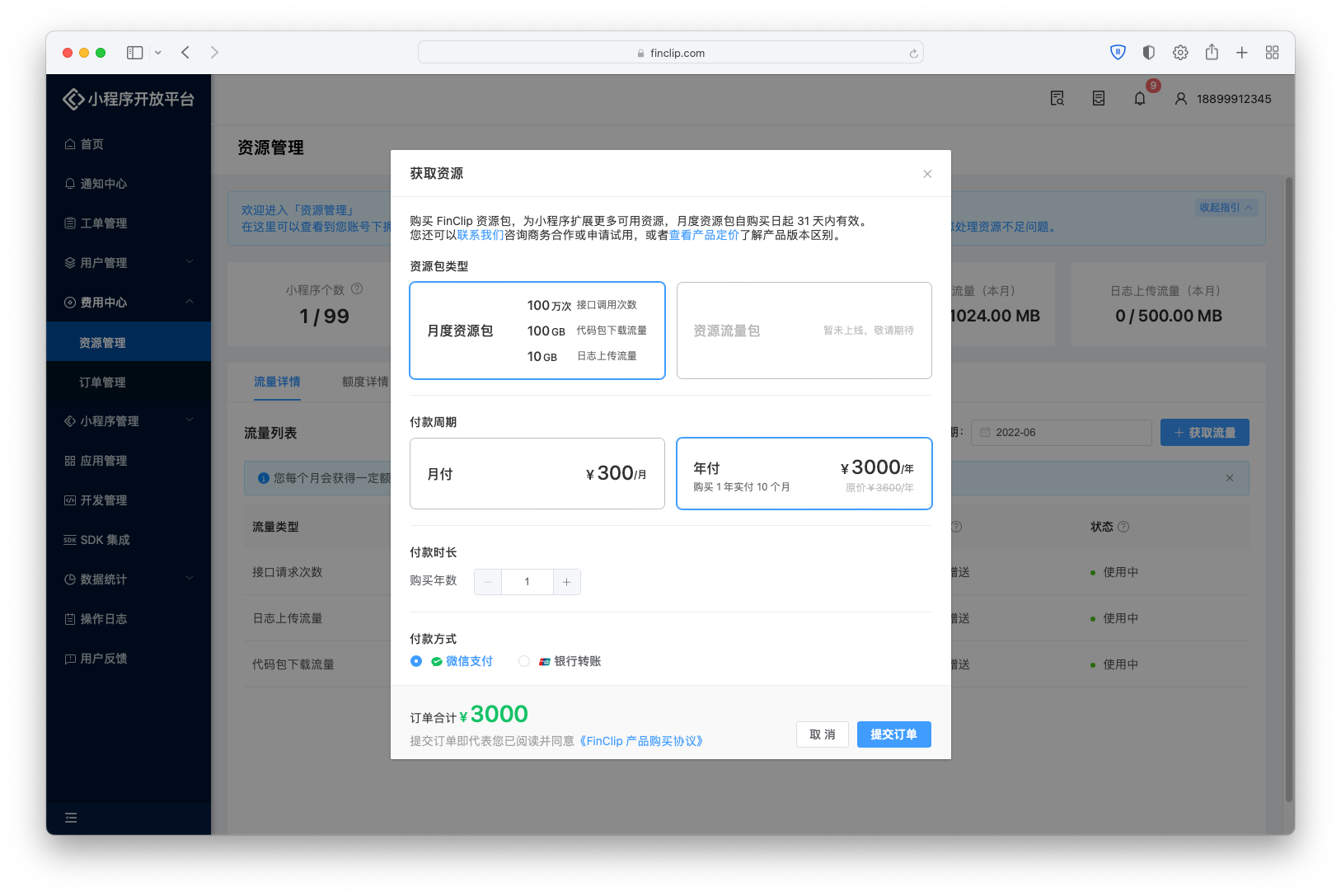1341x896 pixels.
Task: Click 接口请求次数 row label
Action: 288,572
